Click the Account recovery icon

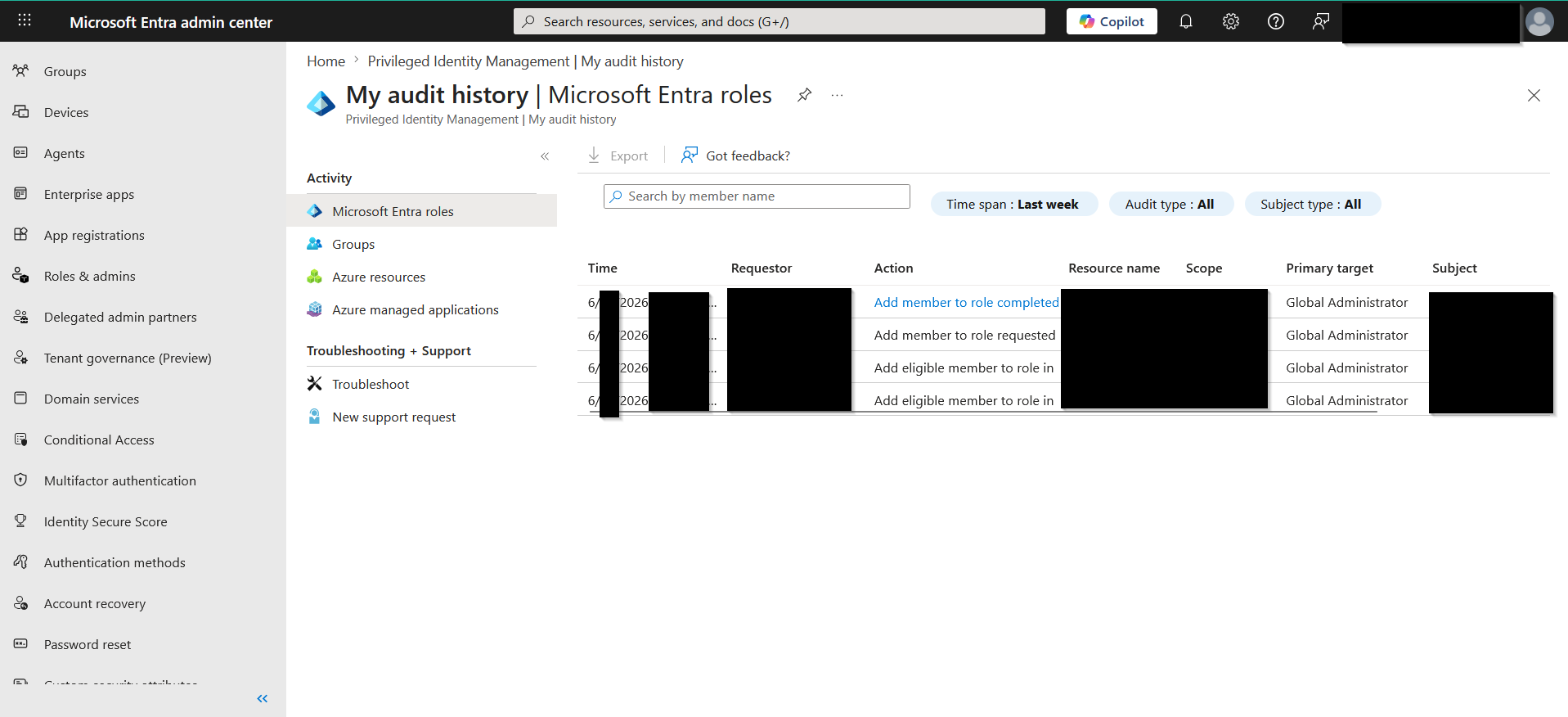click(x=21, y=603)
